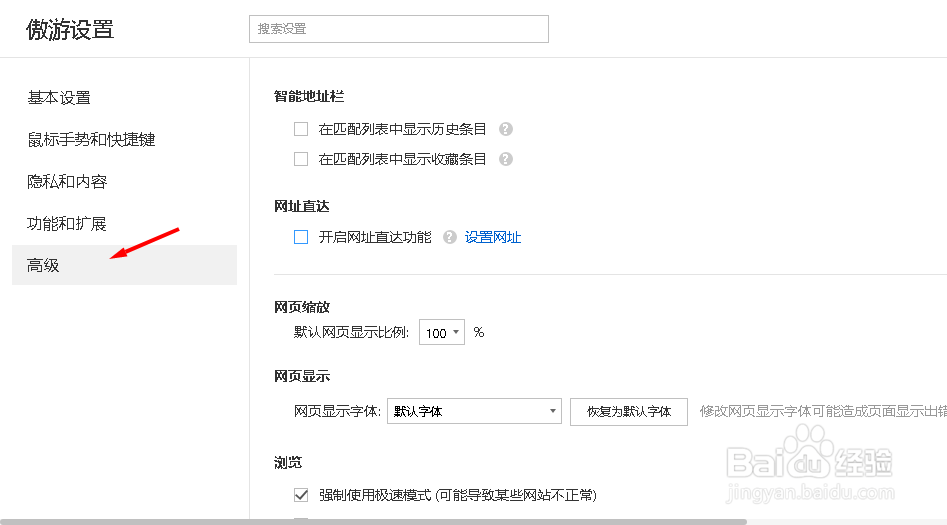Uncheck 强制使用极速模式 checkbox
The height and width of the screenshot is (525, 947).
[x=301, y=495]
